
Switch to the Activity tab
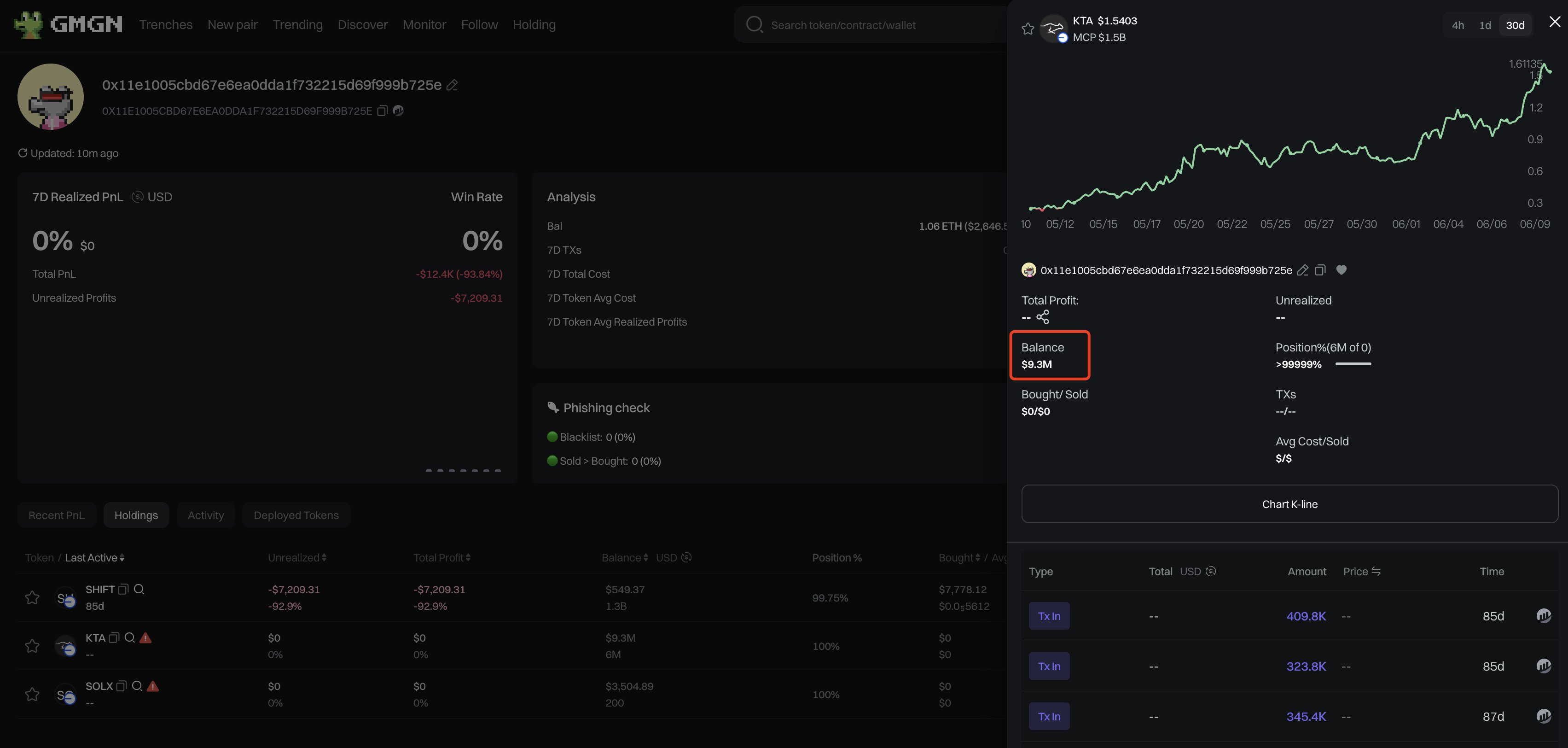pos(206,515)
